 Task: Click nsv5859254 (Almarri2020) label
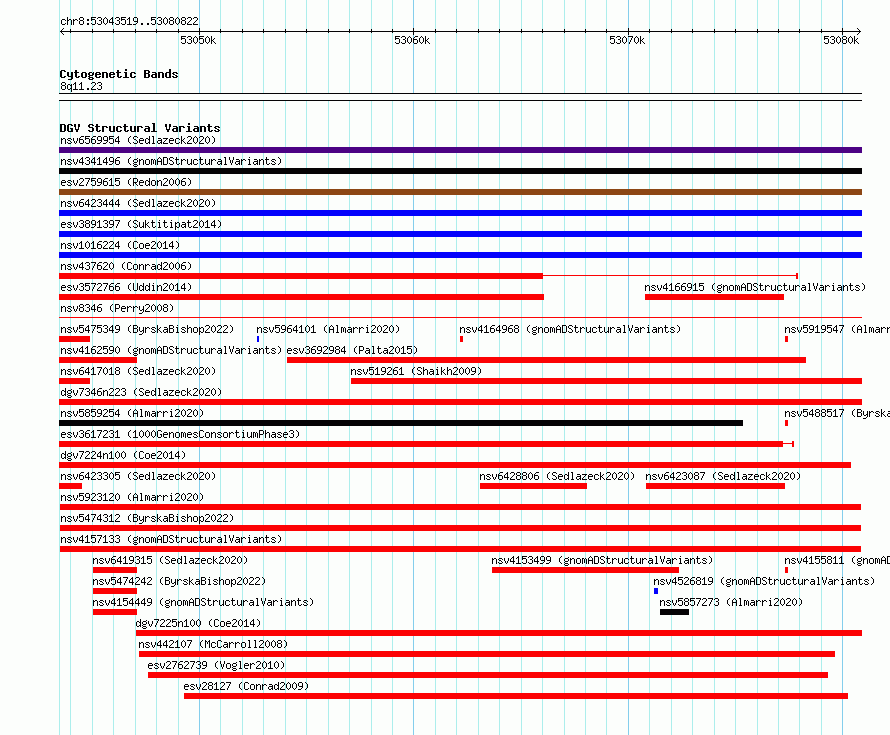coord(132,413)
